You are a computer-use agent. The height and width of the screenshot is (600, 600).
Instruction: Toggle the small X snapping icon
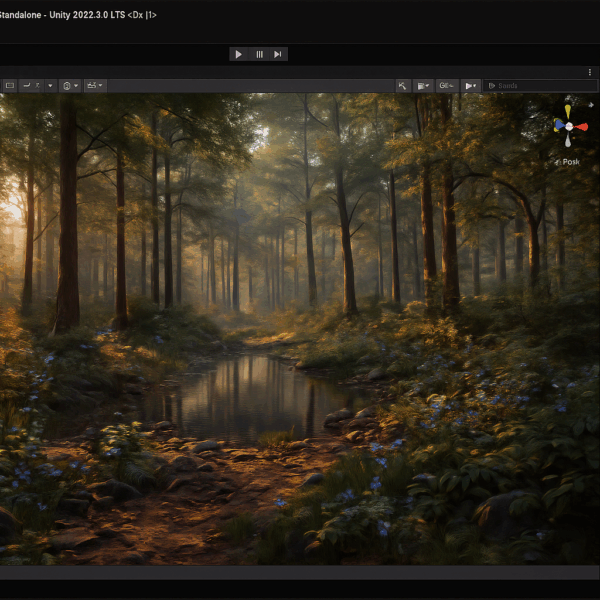(38, 85)
